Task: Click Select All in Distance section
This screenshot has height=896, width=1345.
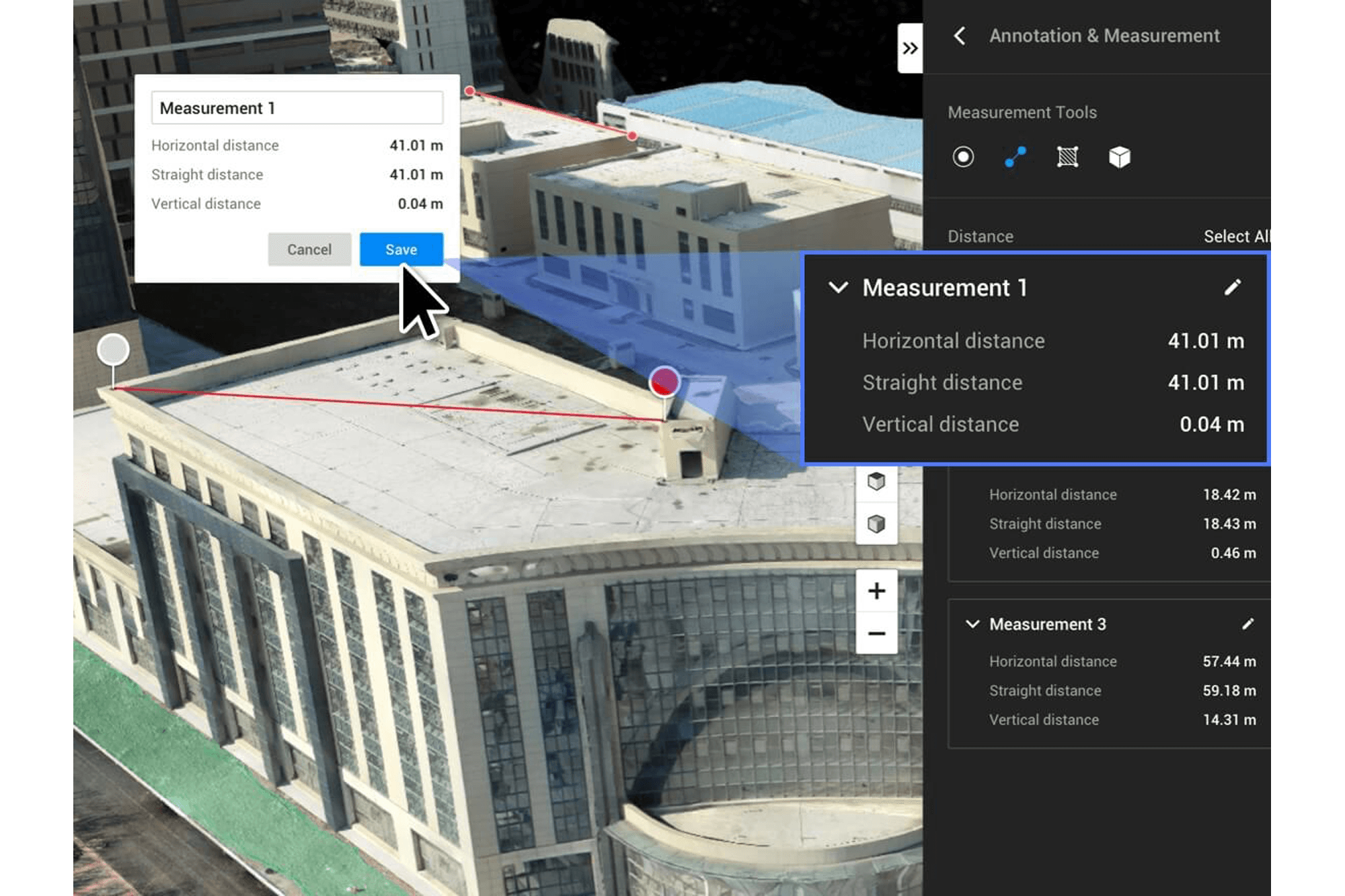Action: click(1236, 237)
